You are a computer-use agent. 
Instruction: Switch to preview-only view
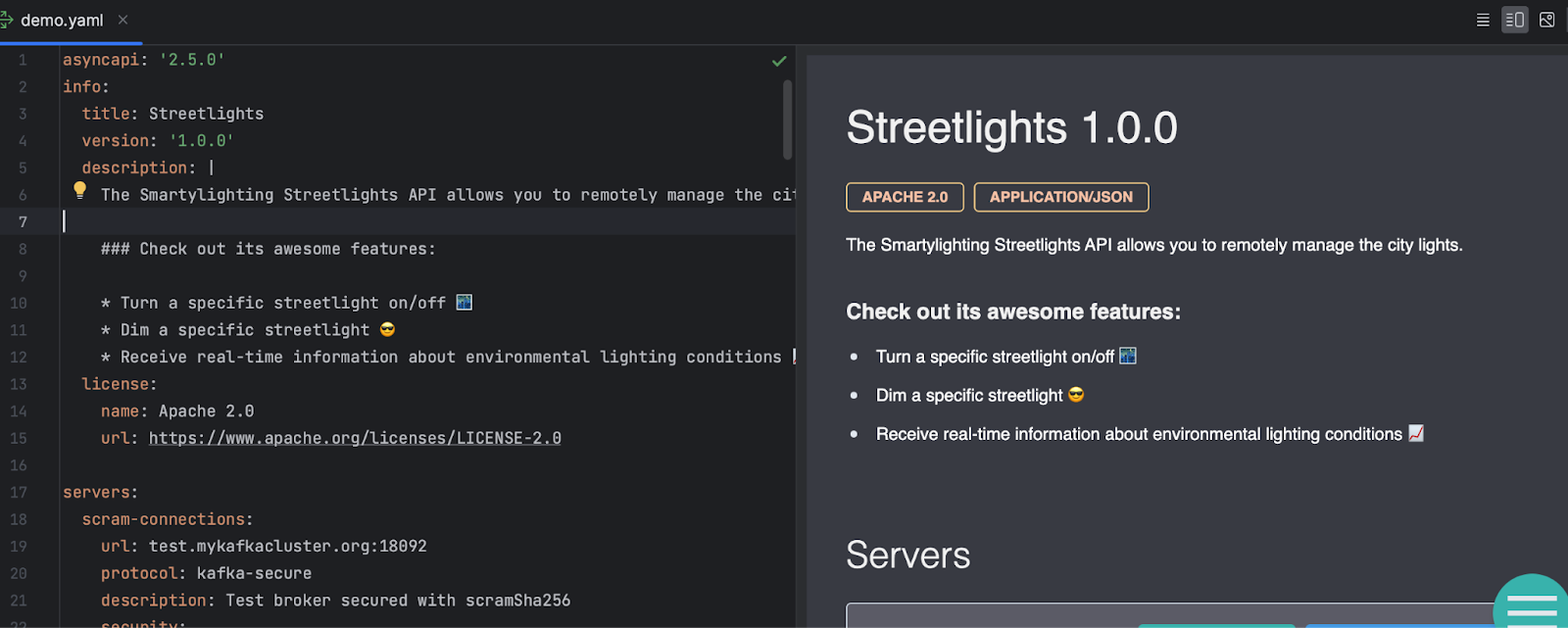pos(1546,20)
